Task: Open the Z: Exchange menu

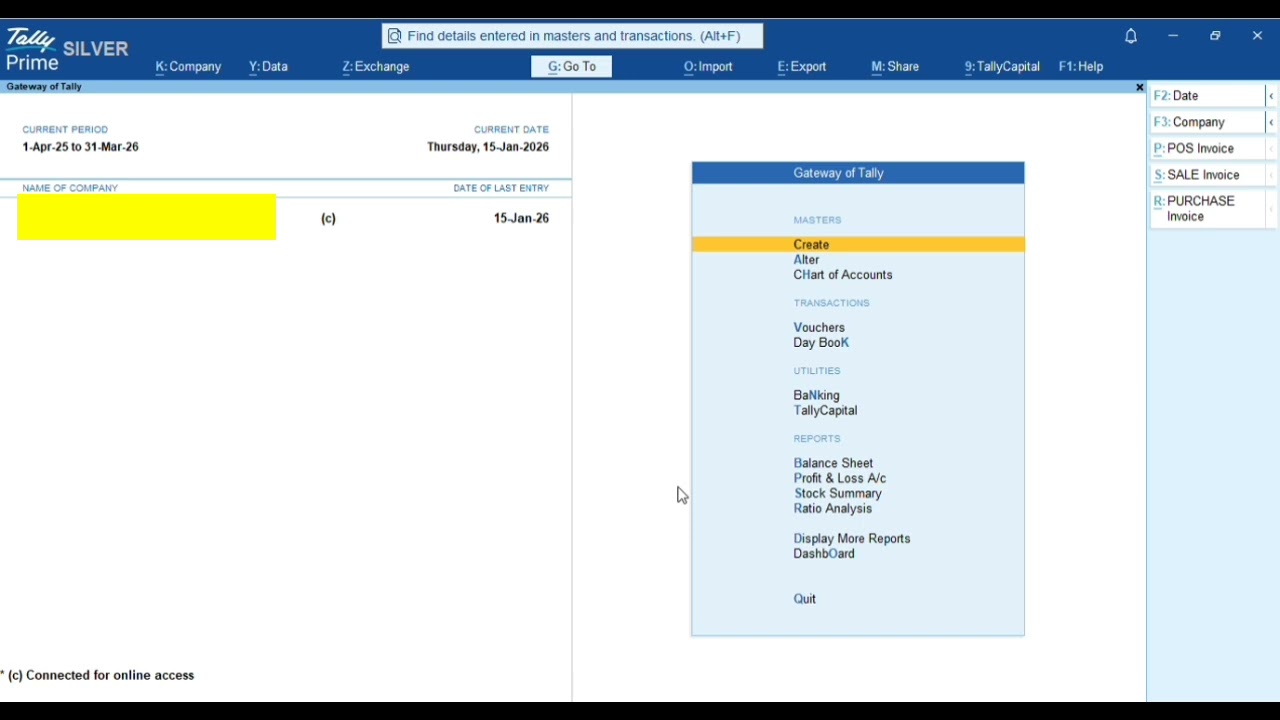Action: [376, 67]
